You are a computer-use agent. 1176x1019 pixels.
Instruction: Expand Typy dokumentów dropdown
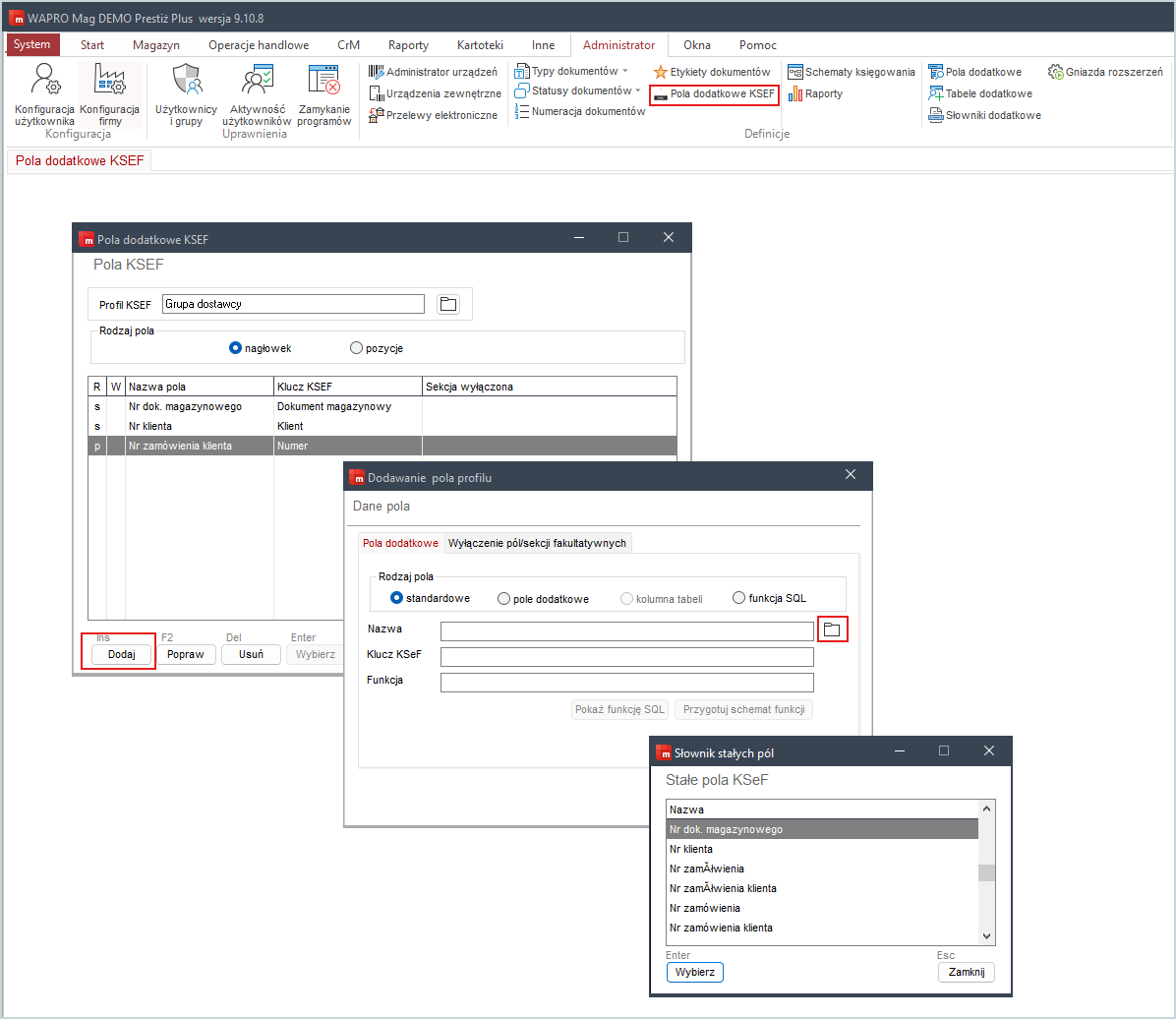(x=625, y=71)
